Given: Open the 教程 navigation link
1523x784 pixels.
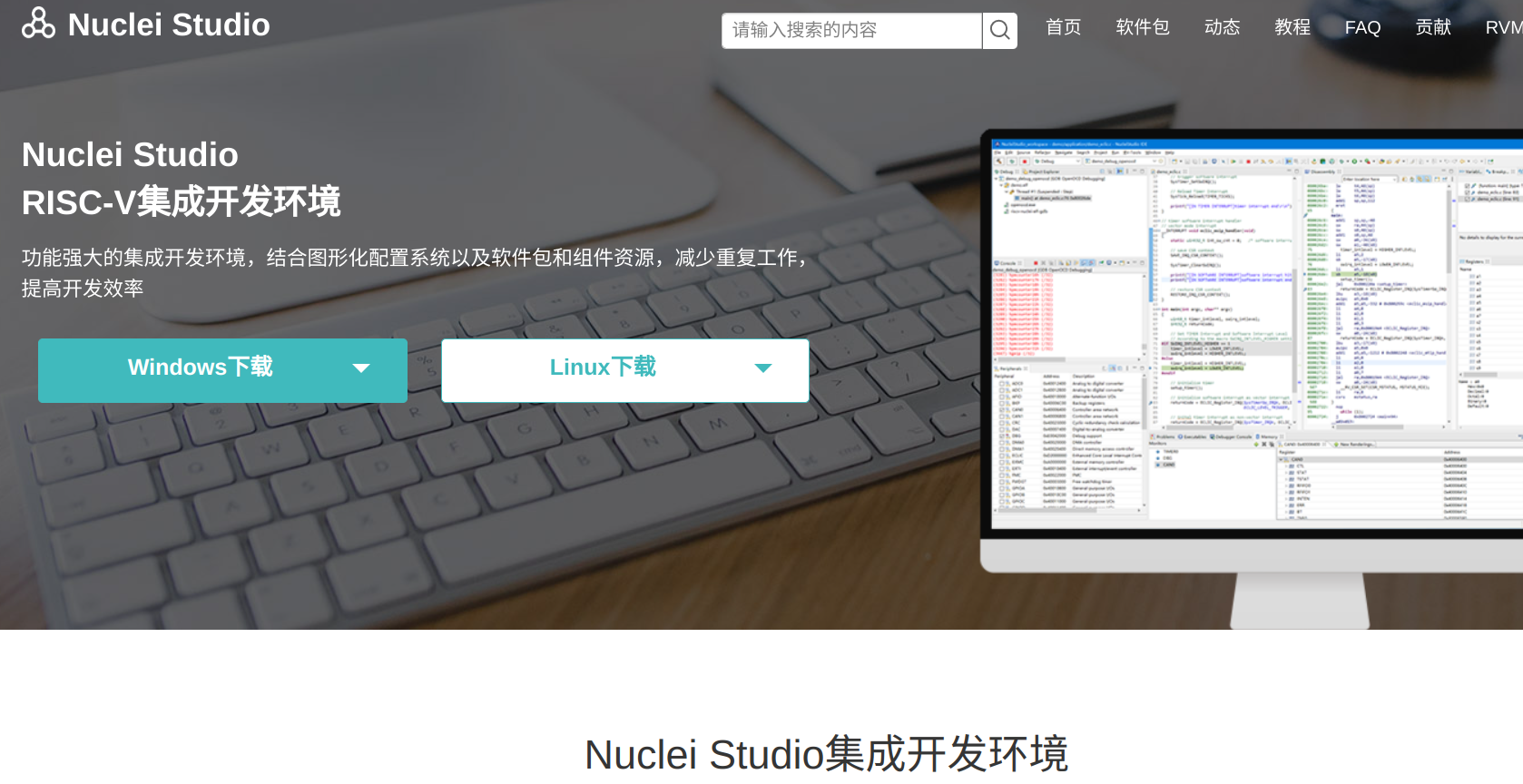Looking at the screenshot, I should [1292, 27].
